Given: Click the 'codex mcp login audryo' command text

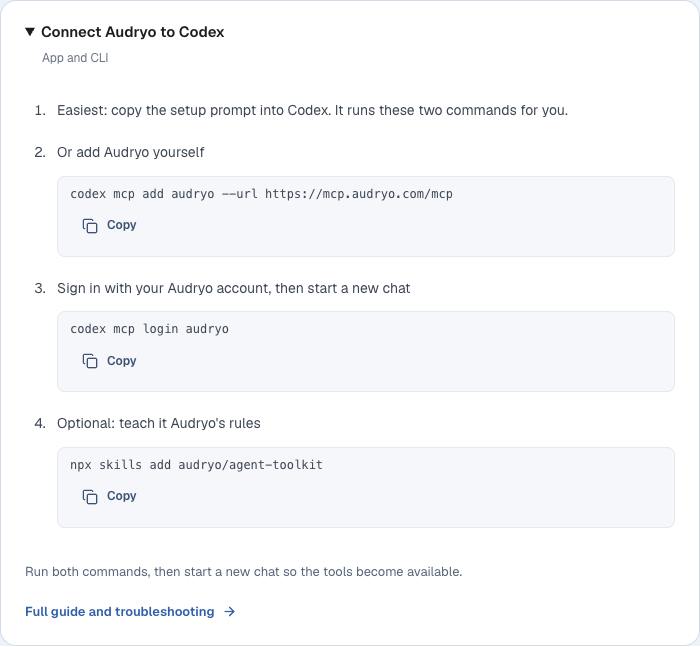Looking at the screenshot, I should pos(149,329).
